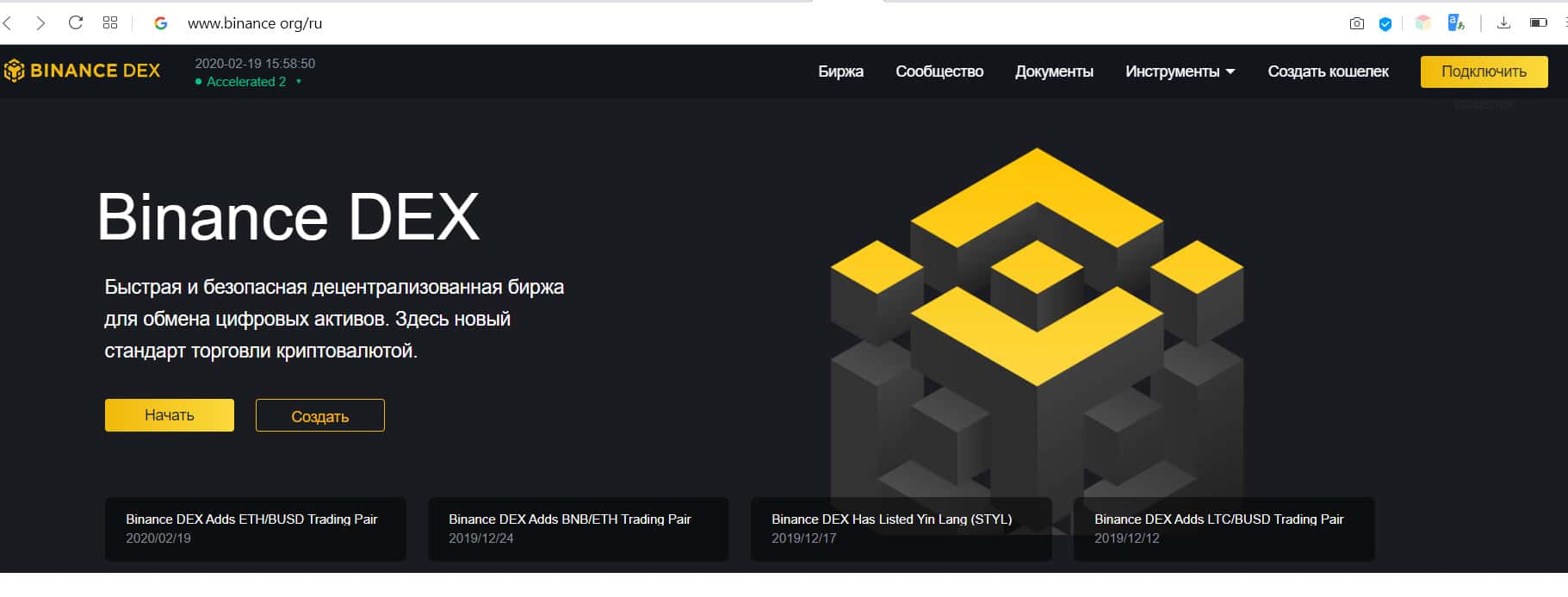Expand the Инструменты dropdown menu
1568x597 pixels.
pyautogui.click(x=1180, y=72)
